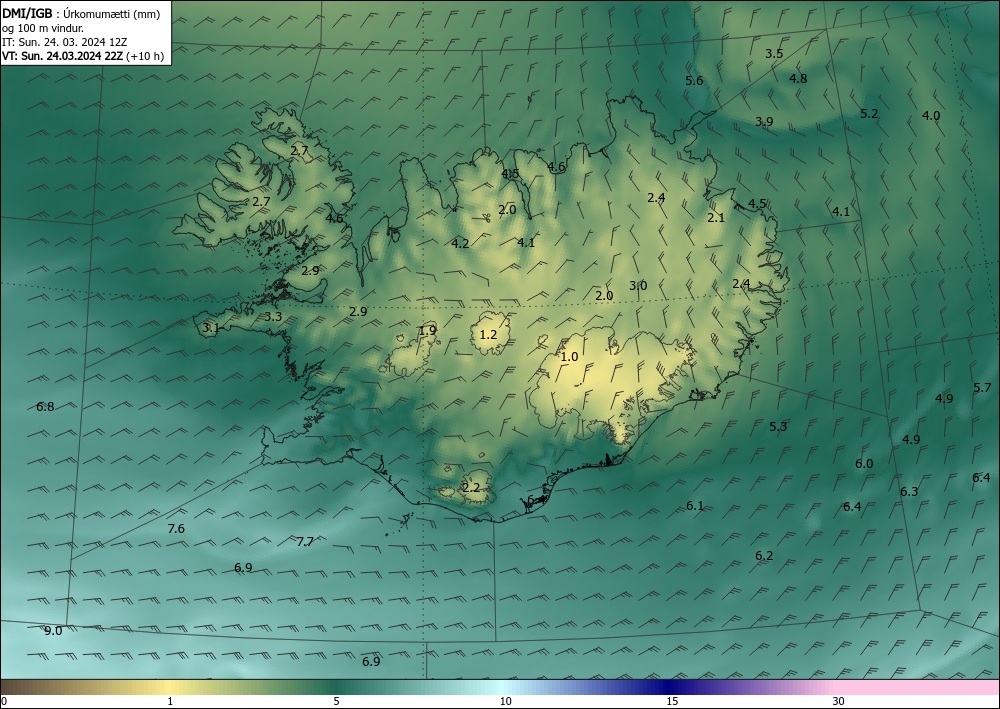Click the 6.0 value on the map
The height and width of the screenshot is (709, 1000).
pyautogui.click(x=864, y=464)
